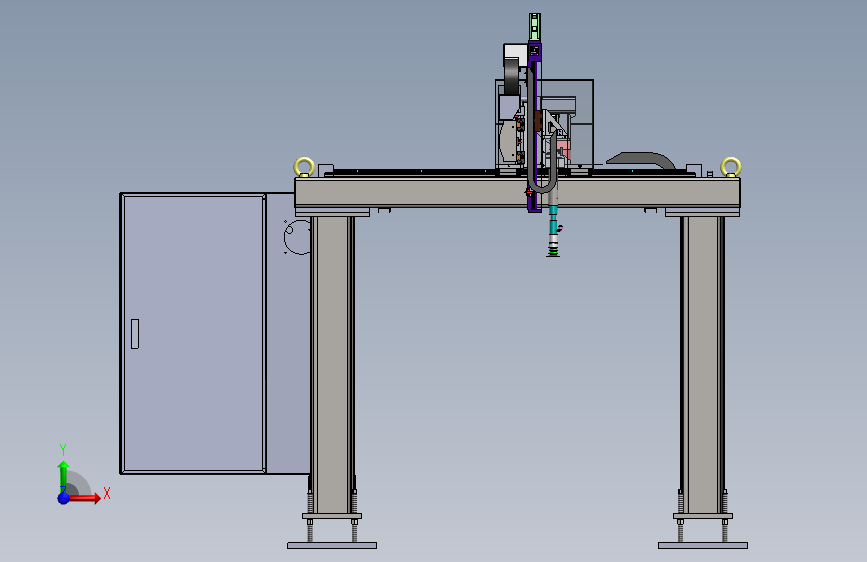
Task: Select the right floor base plate
Action: [703, 545]
